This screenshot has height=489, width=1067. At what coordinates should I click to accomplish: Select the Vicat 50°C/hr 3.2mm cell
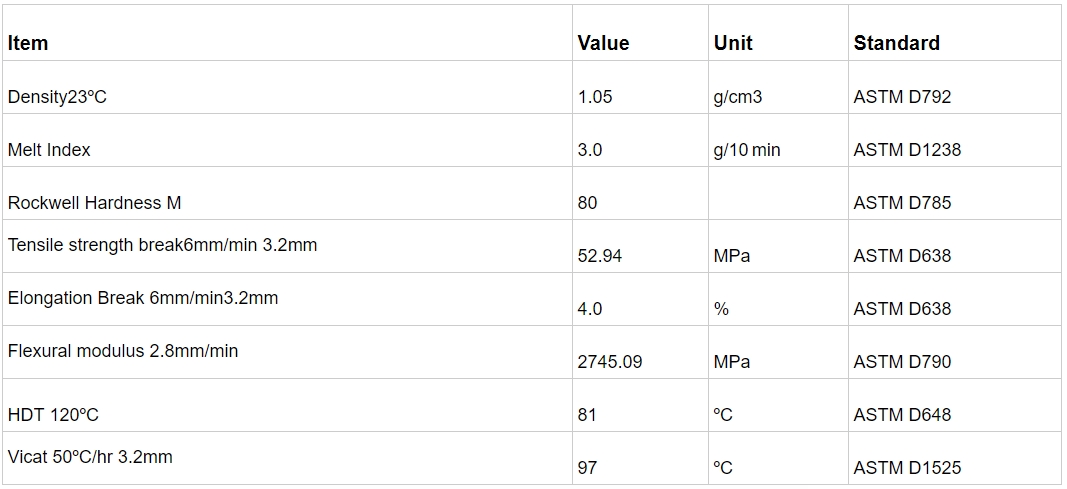click(90, 457)
